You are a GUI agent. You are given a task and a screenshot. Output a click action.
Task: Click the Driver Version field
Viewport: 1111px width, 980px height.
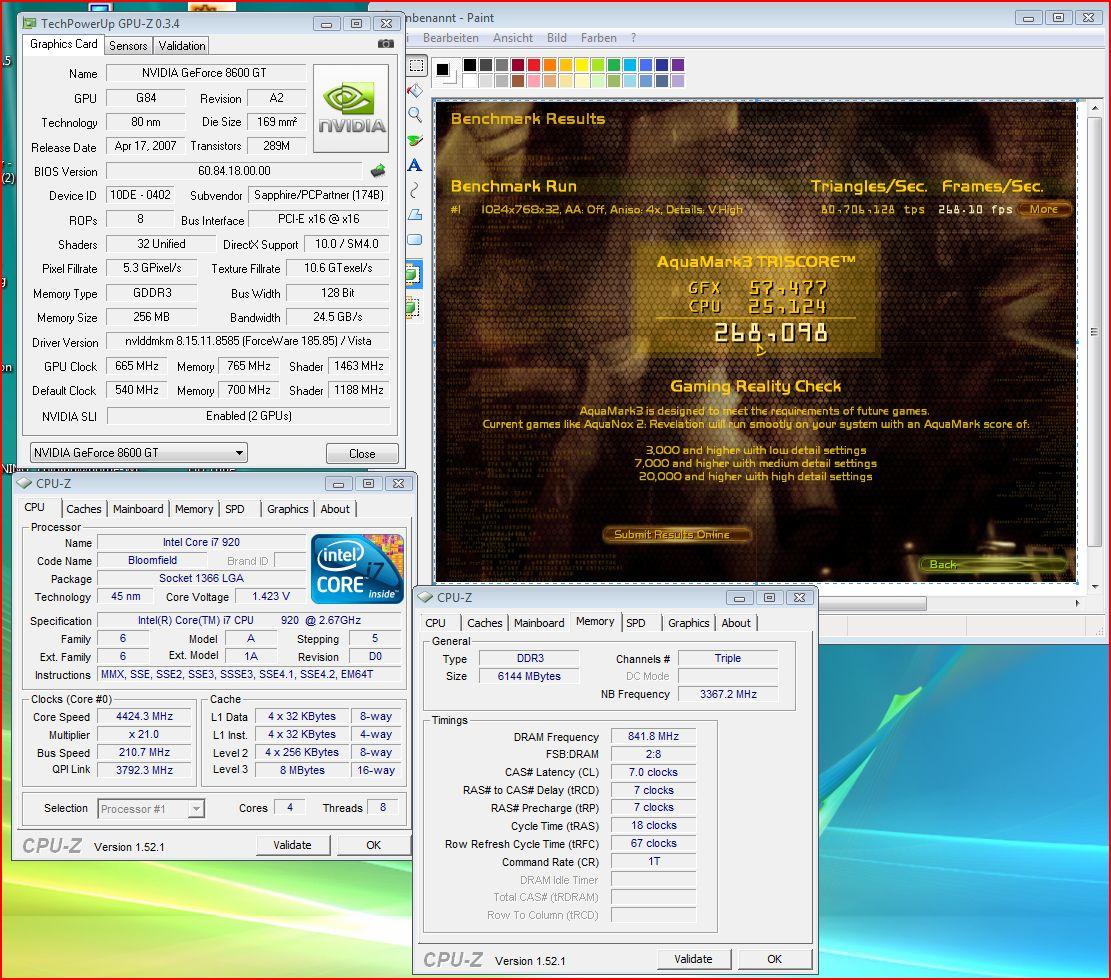tap(248, 342)
